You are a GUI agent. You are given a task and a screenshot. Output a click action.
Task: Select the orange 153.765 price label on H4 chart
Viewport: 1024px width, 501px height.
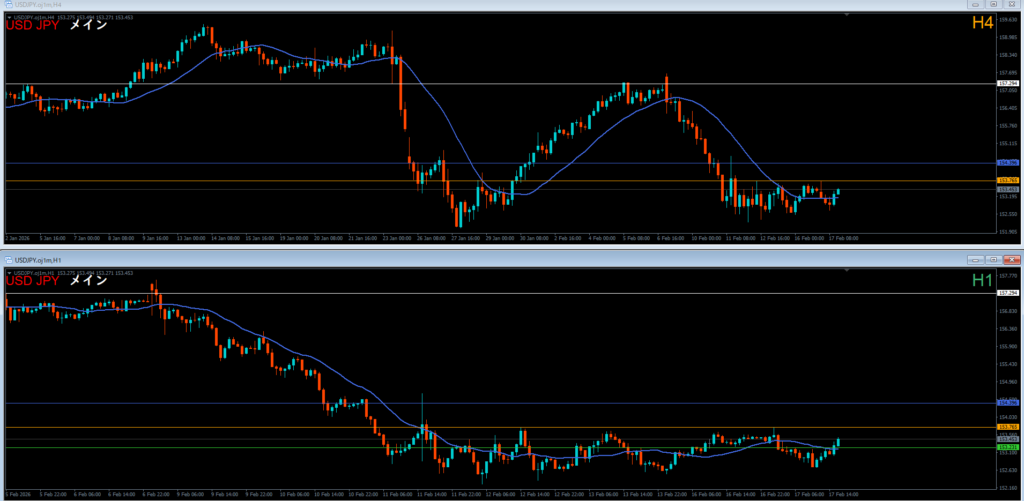pos(1007,180)
